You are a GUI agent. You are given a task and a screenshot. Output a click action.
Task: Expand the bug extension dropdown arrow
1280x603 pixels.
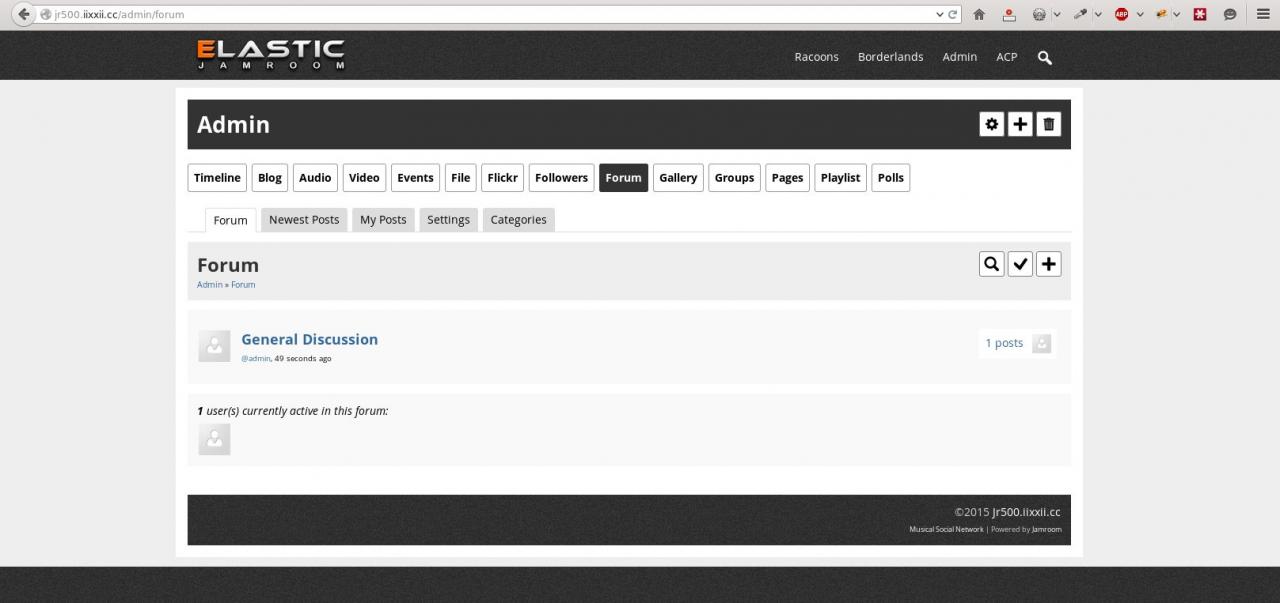1177,14
